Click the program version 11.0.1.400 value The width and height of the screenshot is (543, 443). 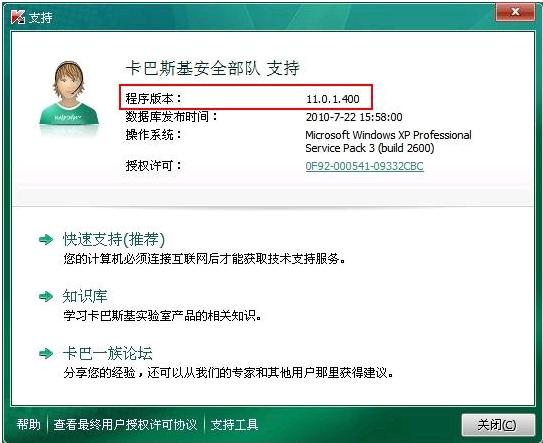tap(333, 99)
